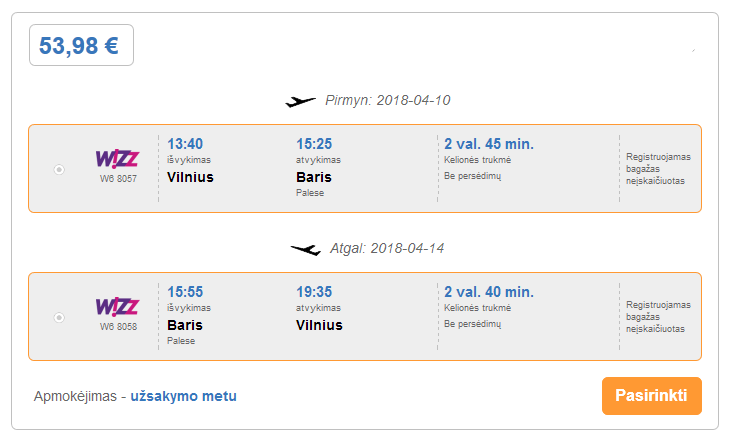
Task: Open the užsakymo metu payment link
Action: (184, 396)
